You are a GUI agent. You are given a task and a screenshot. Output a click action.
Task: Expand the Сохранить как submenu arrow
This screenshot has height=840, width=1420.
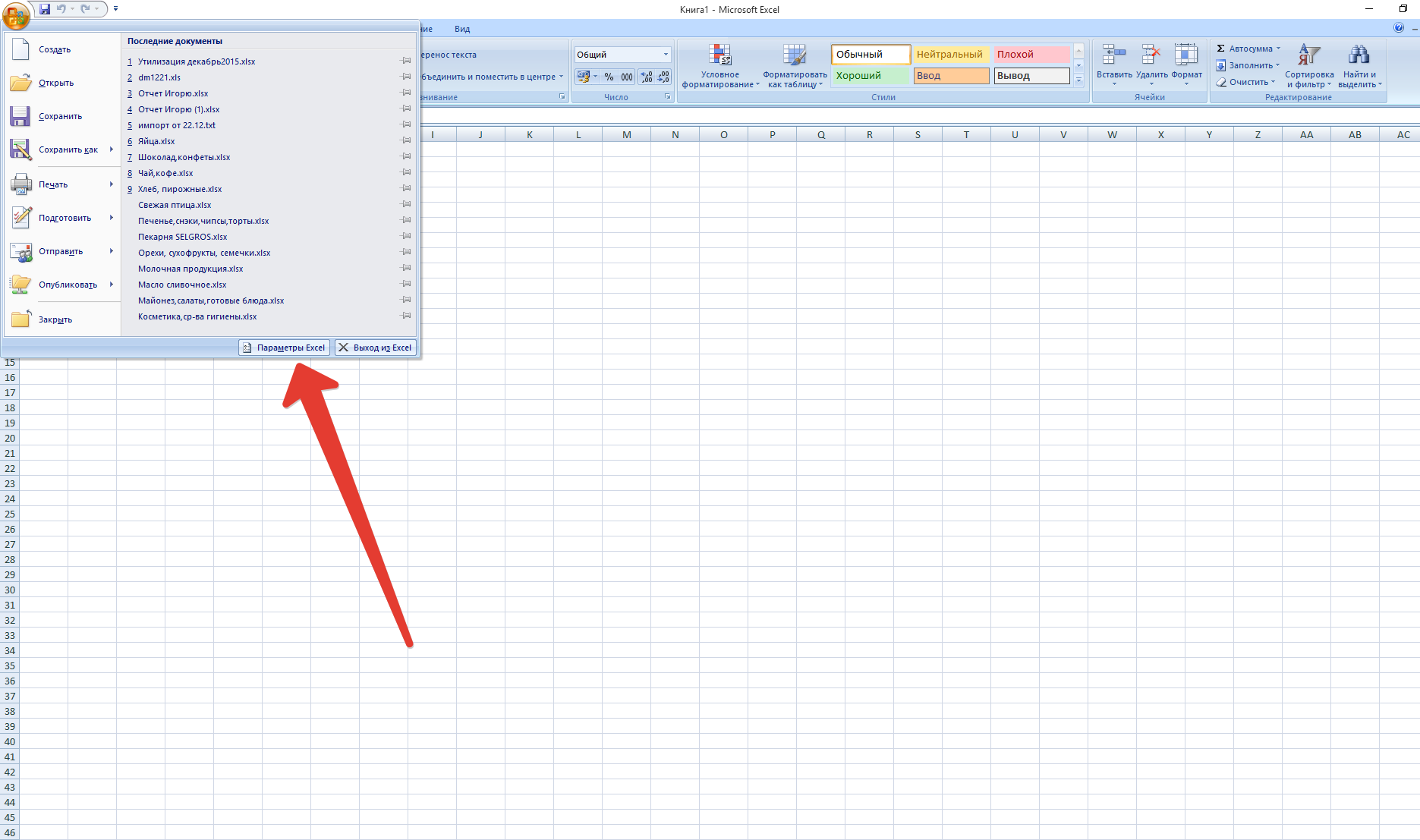pyautogui.click(x=112, y=149)
